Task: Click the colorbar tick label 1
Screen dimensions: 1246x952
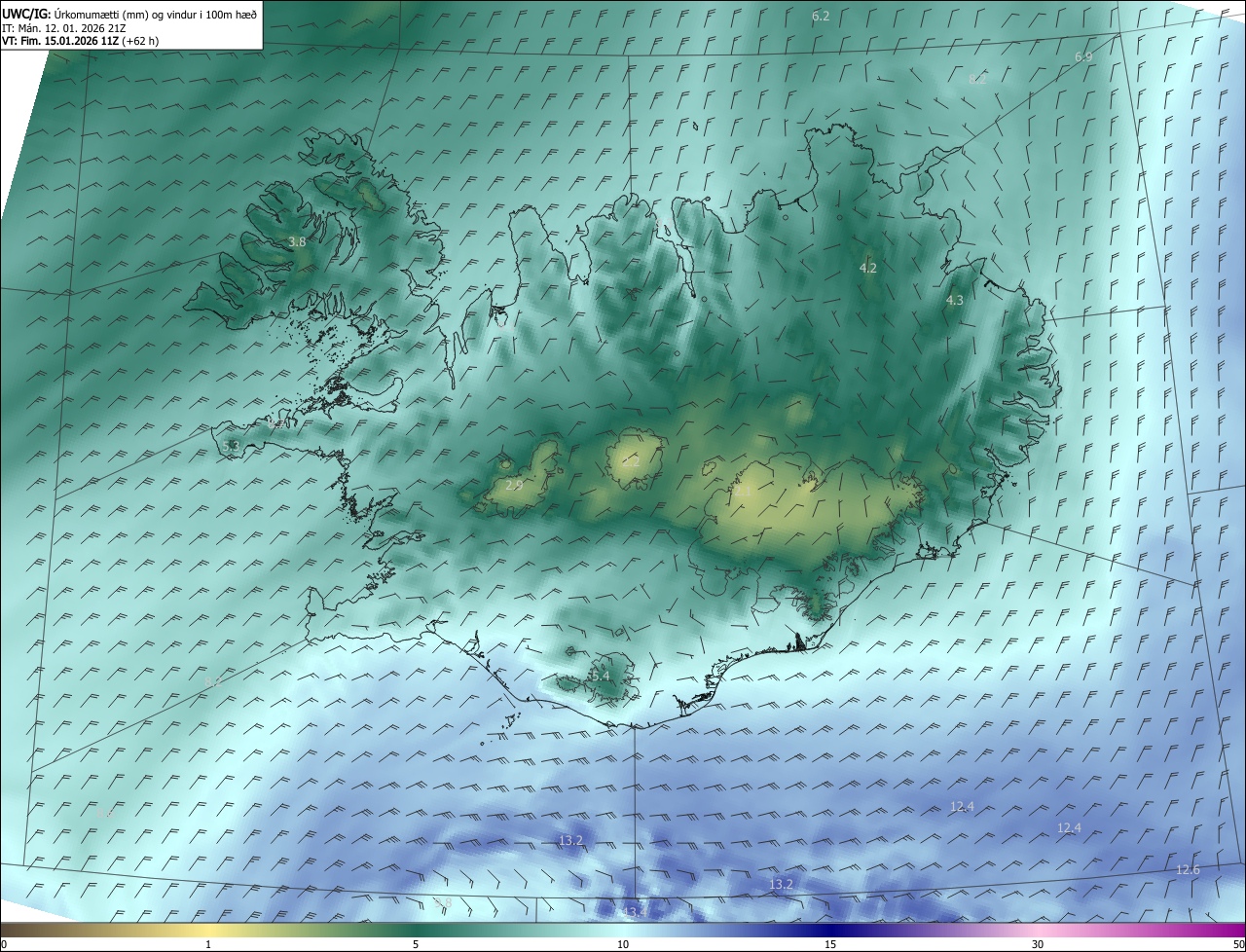Action: click(208, 944)
